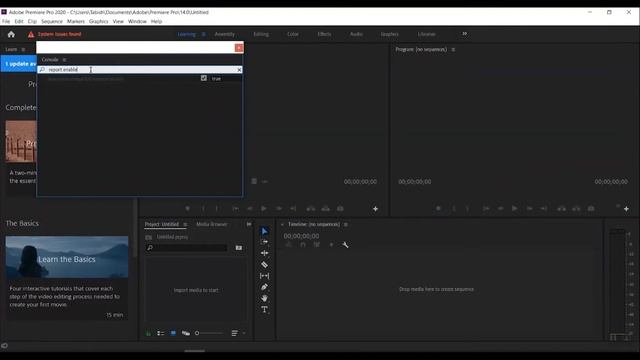Open Timeline display settings wrench
Screen dimensions: 640x360
[x=345, y=245]
